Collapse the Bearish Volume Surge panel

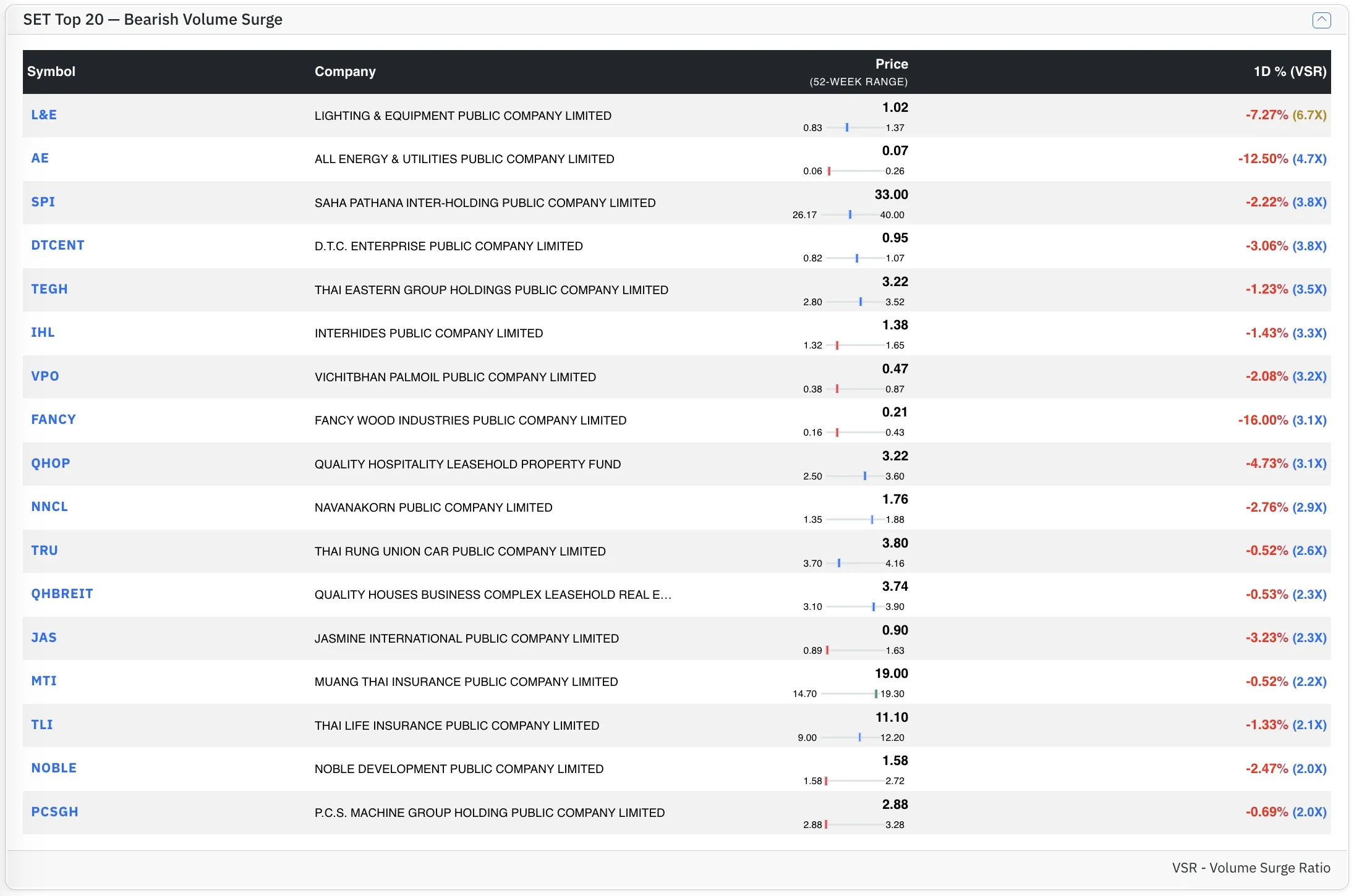click(1321, 20)
